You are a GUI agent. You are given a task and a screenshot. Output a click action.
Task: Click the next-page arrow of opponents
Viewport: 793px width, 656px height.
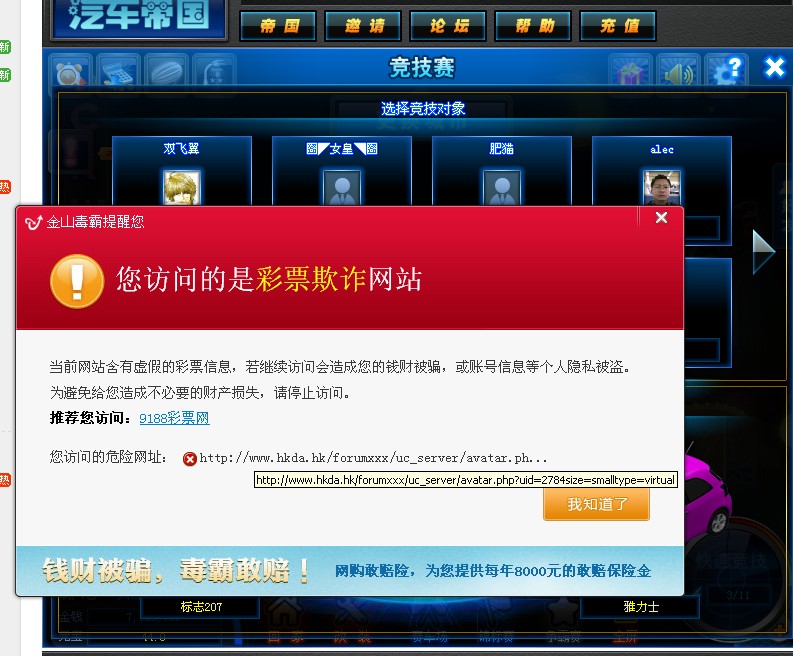(763, 251)
